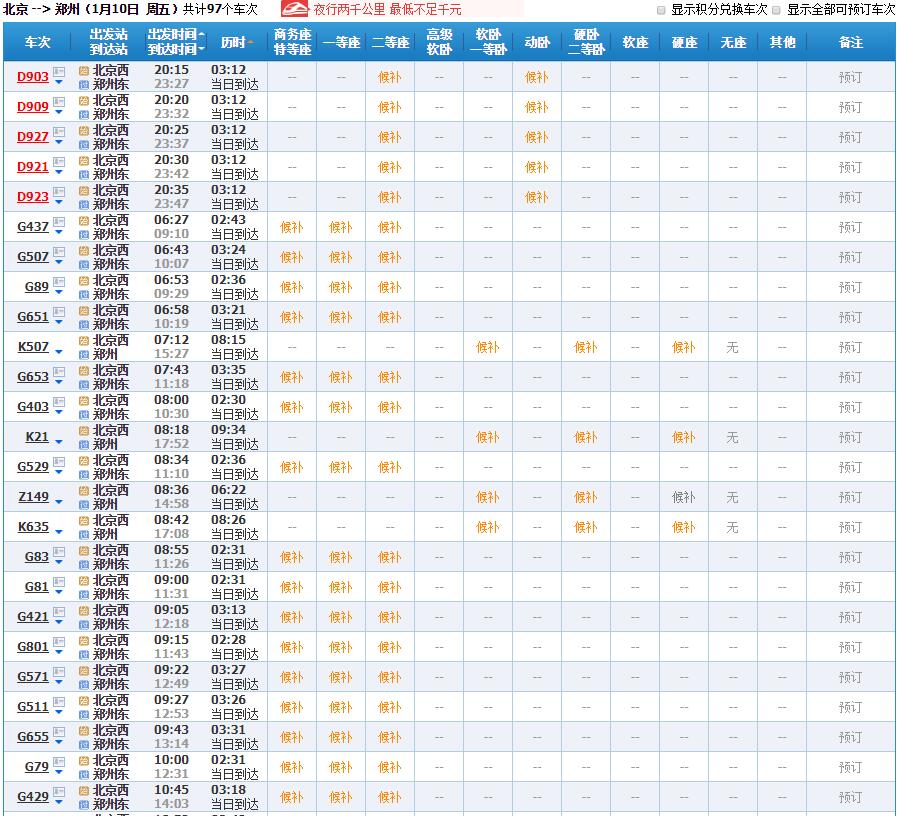Image resolution: width=900 pixels, height=816 pixels.
Task: Click the ID card icon beside train G437
Action: 59,222
